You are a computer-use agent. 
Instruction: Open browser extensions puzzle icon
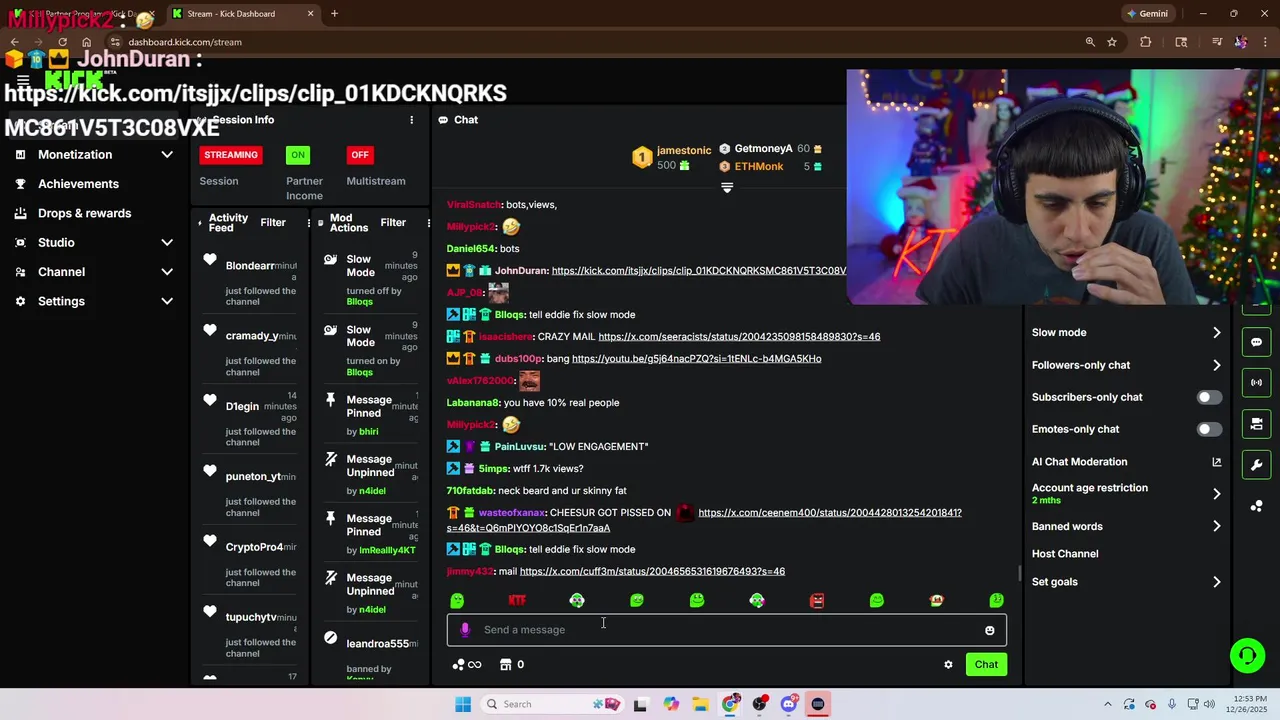point(1146,42)
